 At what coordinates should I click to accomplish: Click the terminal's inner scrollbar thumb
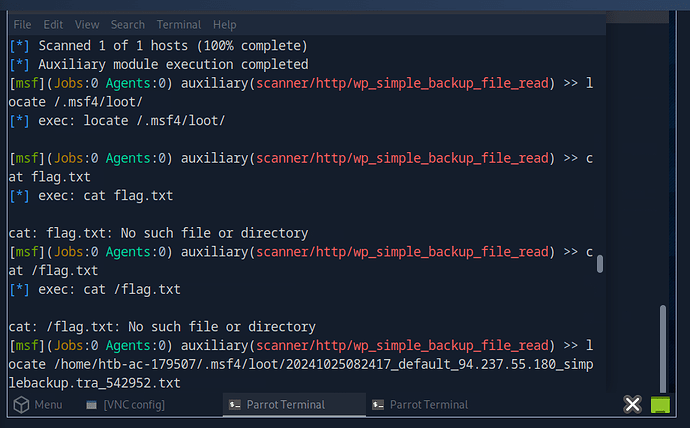600,264
